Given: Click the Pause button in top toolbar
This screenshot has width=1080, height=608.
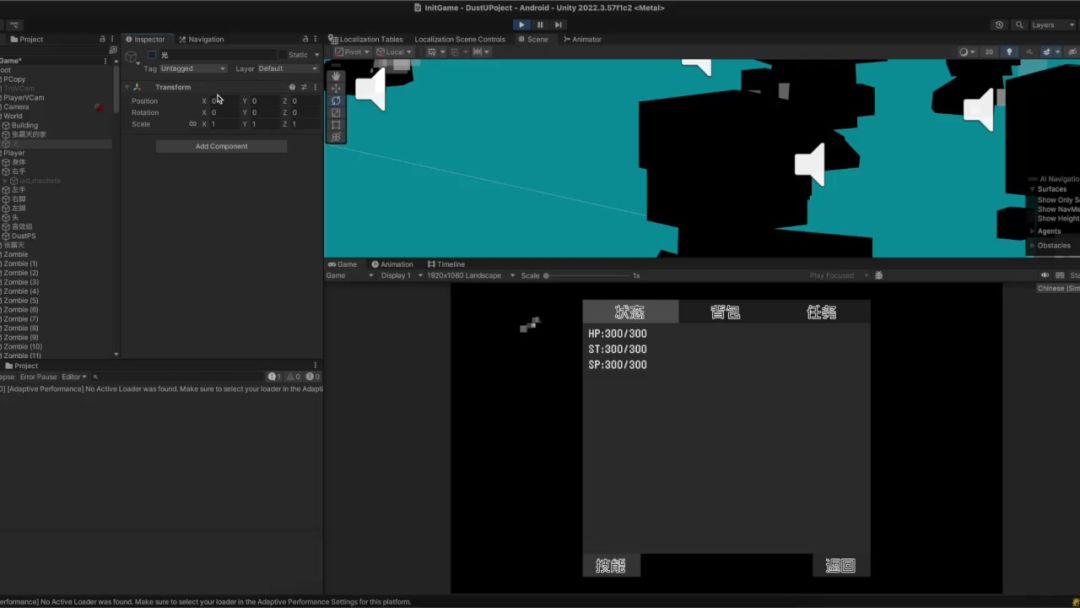Looking at the screenshot, I should click(x=540, y=25).
